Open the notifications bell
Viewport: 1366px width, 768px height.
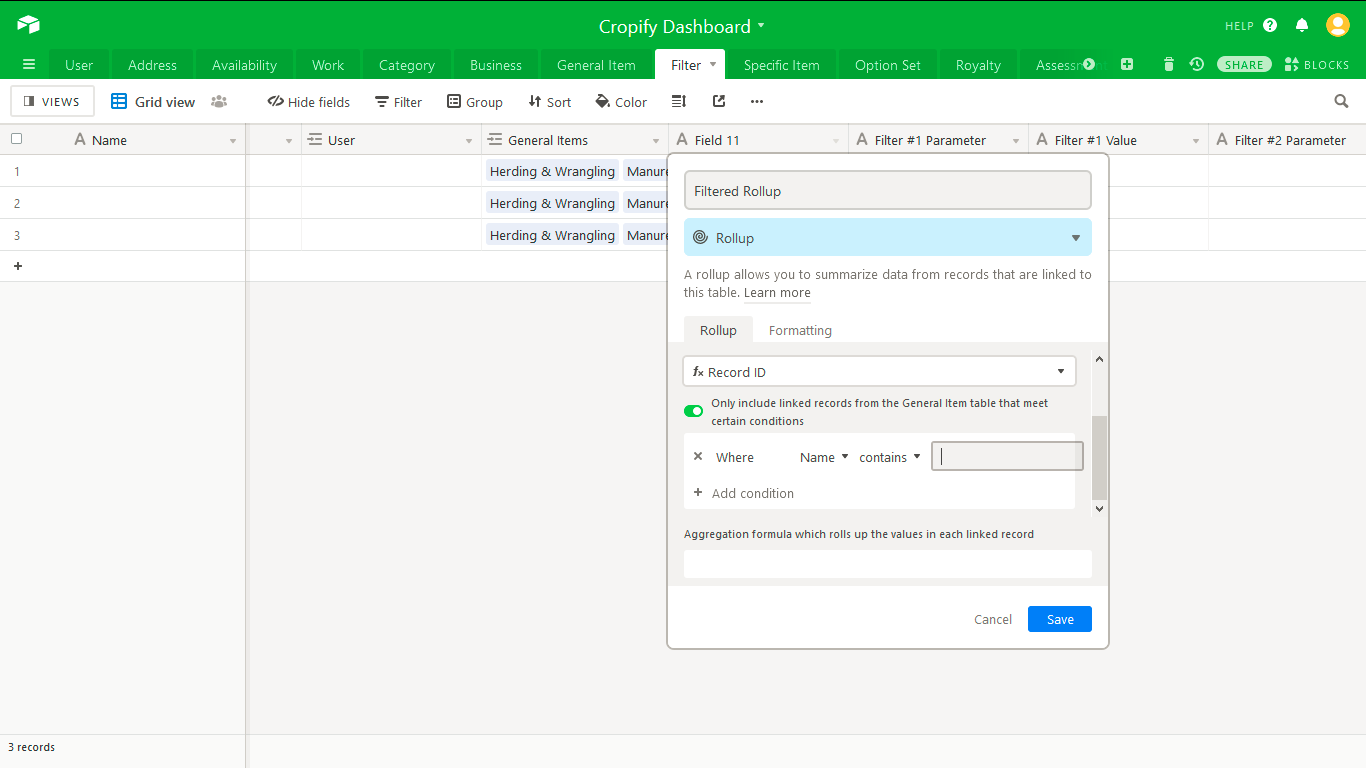(1302, 26)
